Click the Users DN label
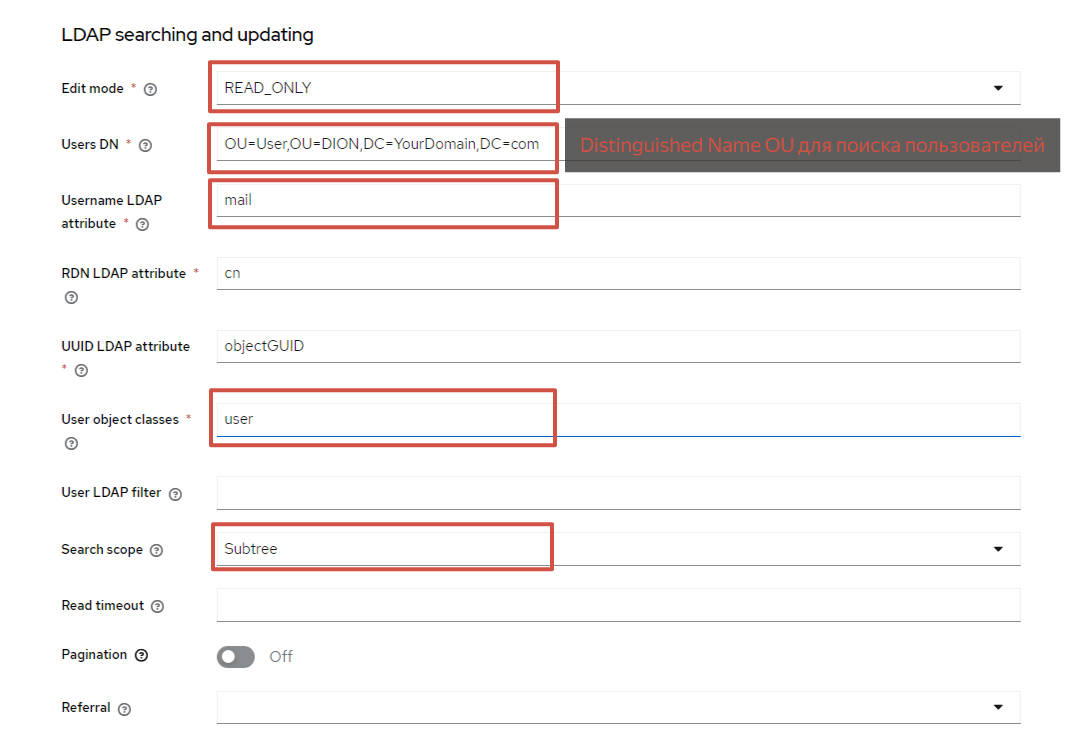 click(x=90, y=145)
